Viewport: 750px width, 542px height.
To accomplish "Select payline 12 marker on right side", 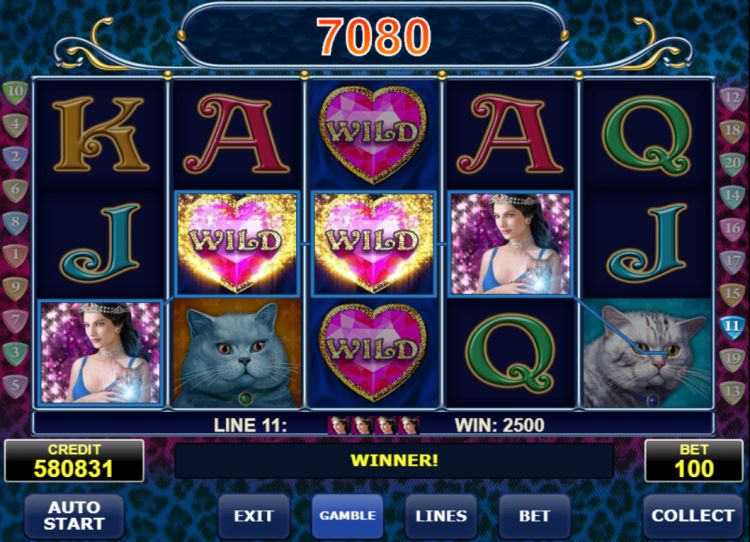I will (x=732, y=99).
